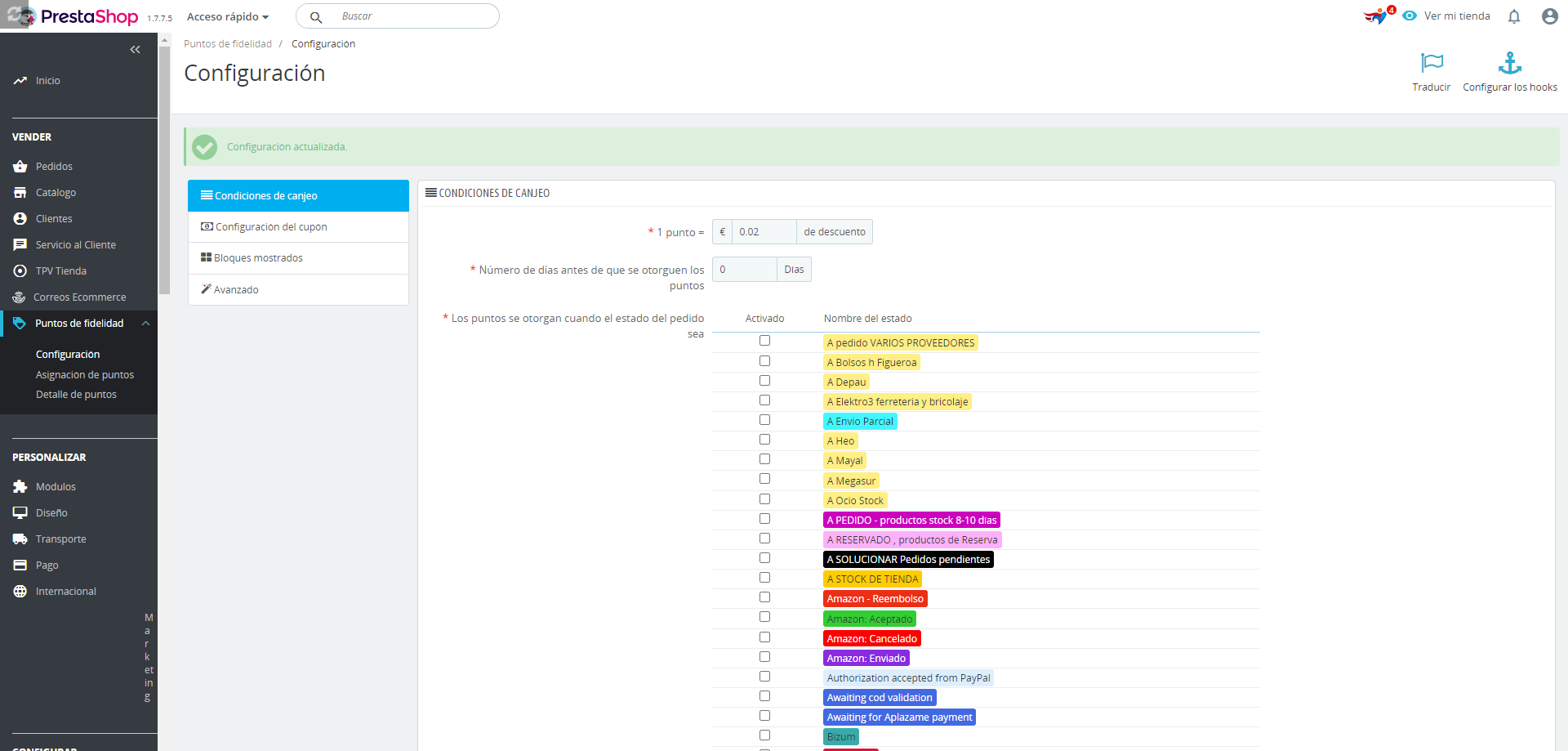Open the Bloques mostrados tab
The image size is (1568, 751).
pos(298,258)
